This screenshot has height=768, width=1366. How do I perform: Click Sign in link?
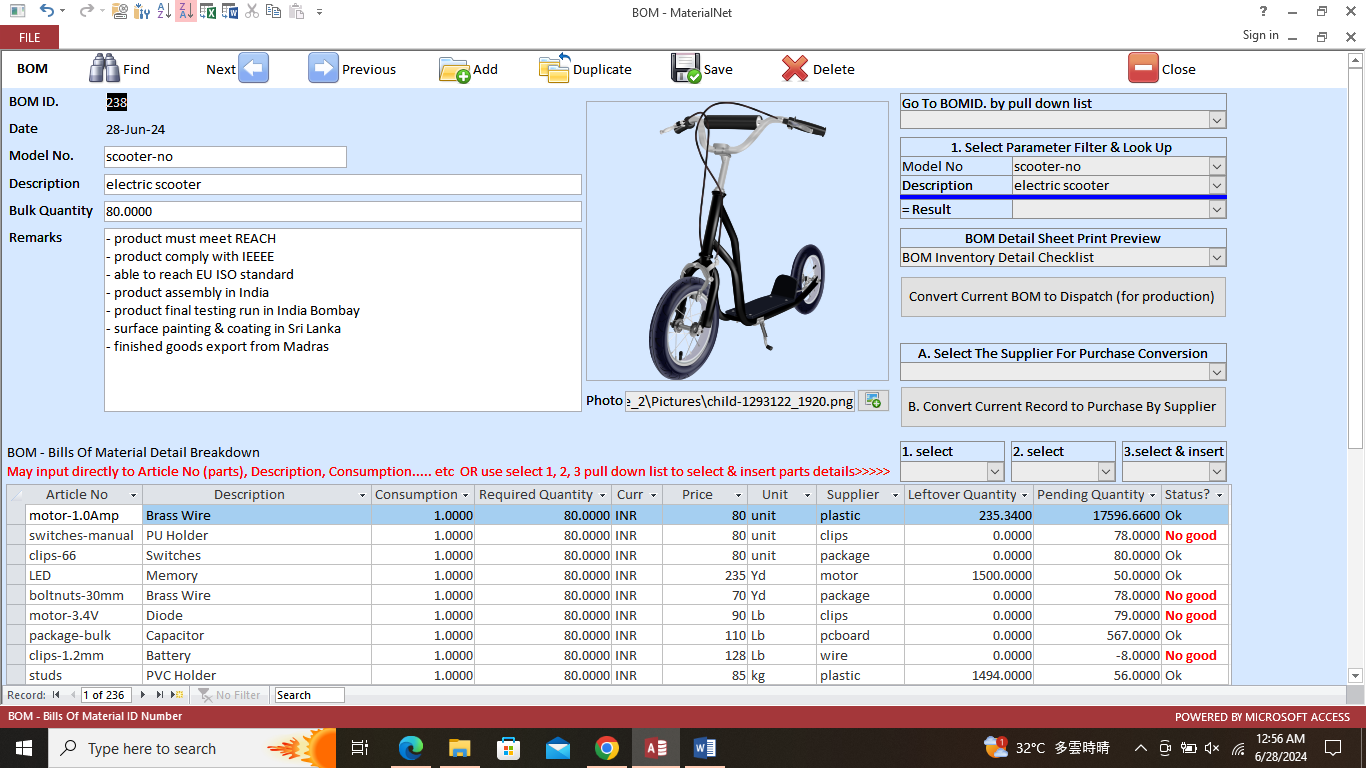[1260, 35]
